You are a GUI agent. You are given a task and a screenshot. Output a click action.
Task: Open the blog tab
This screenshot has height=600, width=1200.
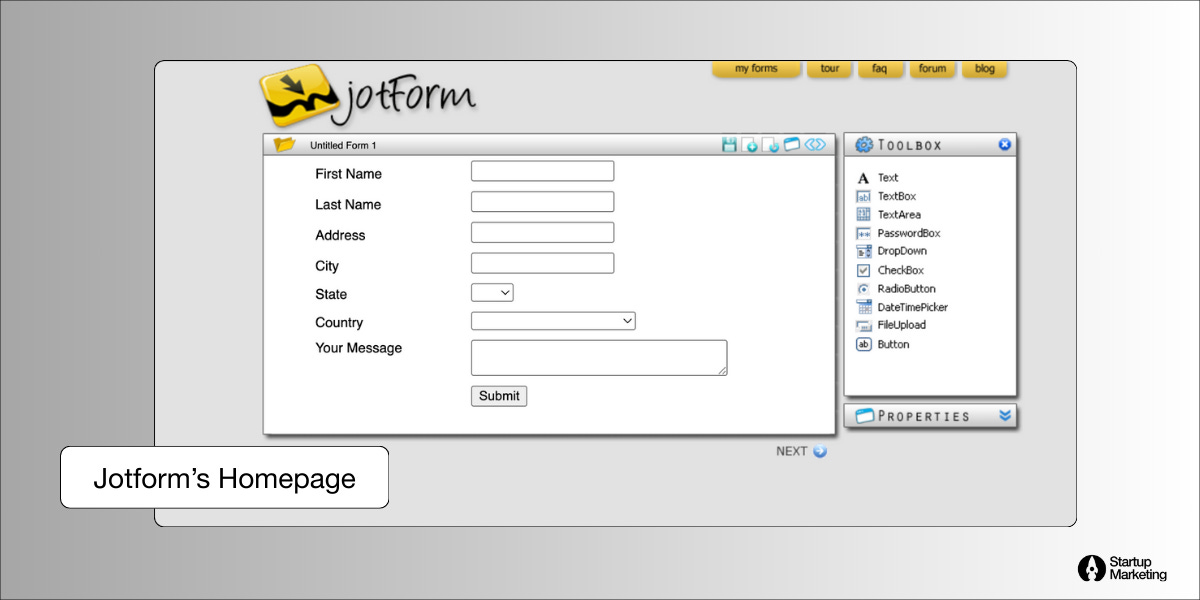985,69
